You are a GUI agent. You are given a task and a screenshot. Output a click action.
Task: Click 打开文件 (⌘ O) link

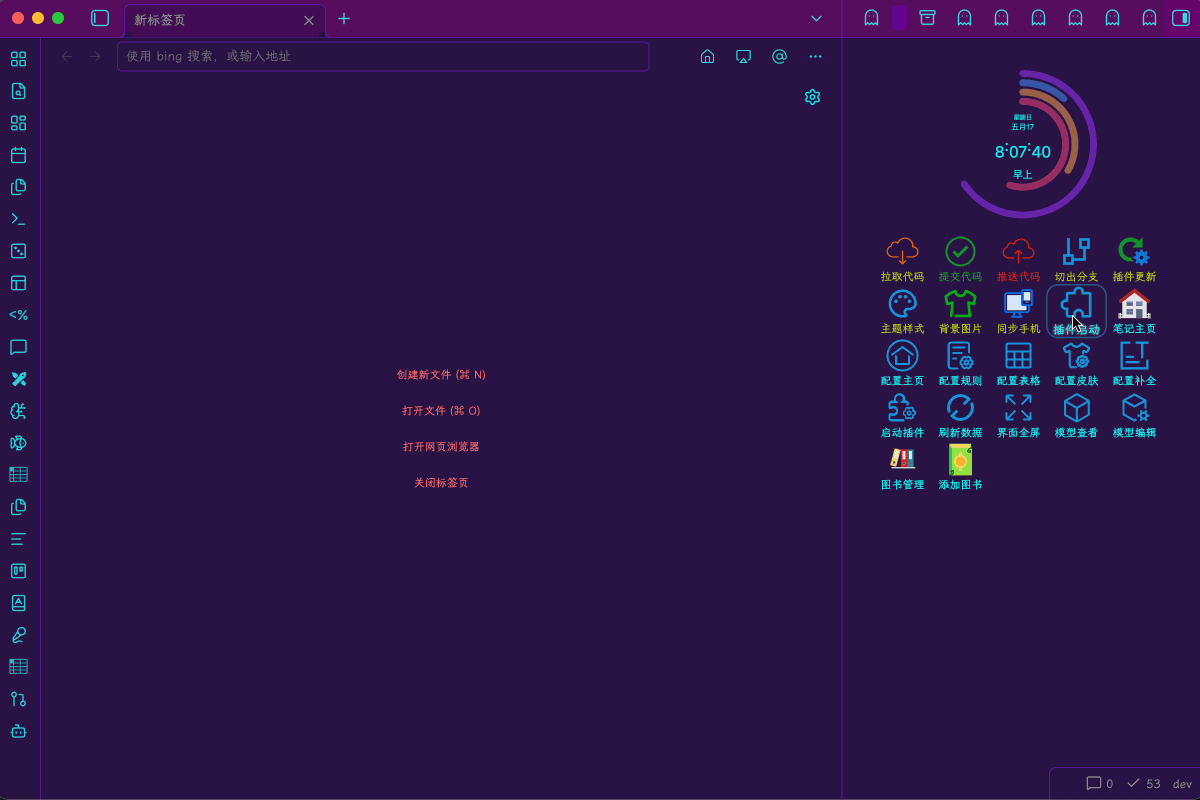point(441,411)
